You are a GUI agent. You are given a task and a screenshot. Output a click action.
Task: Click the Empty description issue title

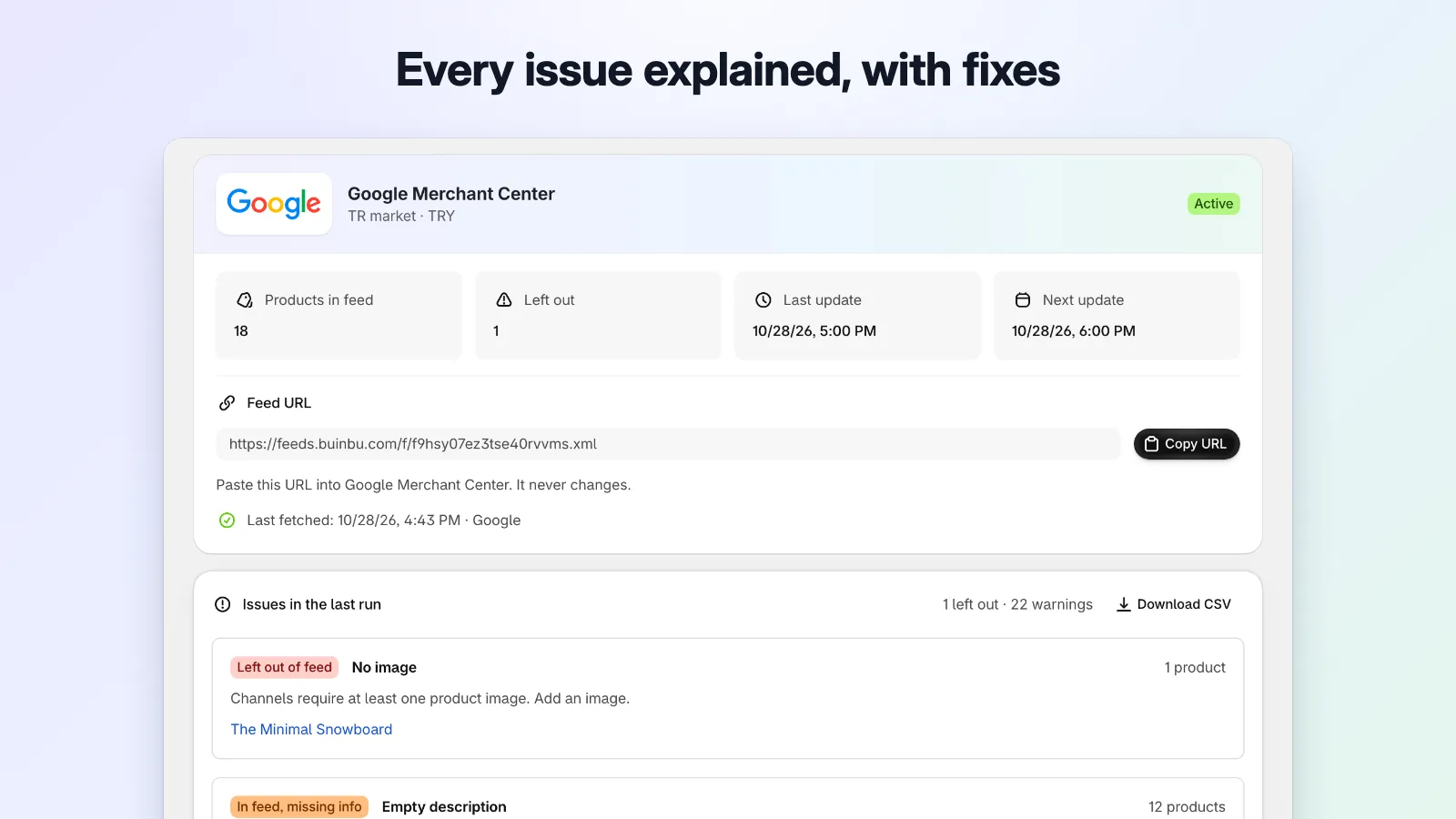[x=444, y=807]
